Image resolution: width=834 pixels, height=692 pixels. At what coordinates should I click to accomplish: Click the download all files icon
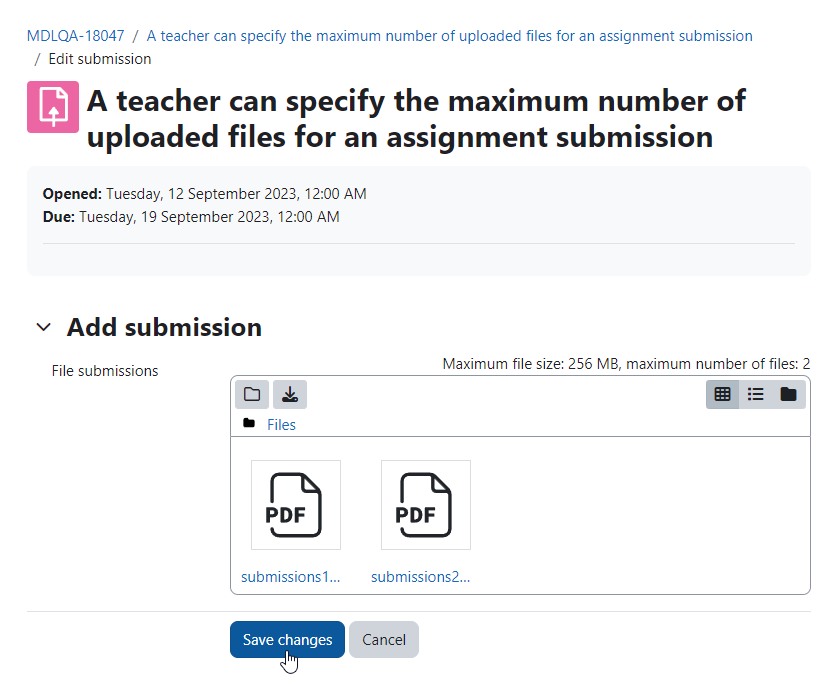290,394
